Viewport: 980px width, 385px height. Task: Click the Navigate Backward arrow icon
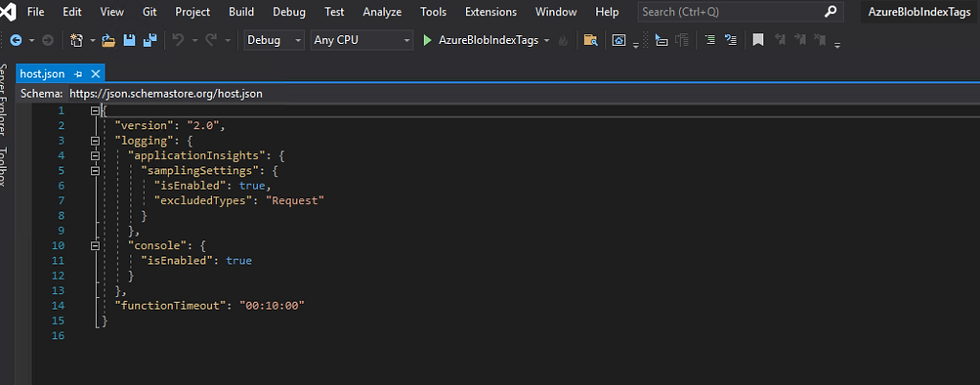pyautogui.click(x=16, y=40)
